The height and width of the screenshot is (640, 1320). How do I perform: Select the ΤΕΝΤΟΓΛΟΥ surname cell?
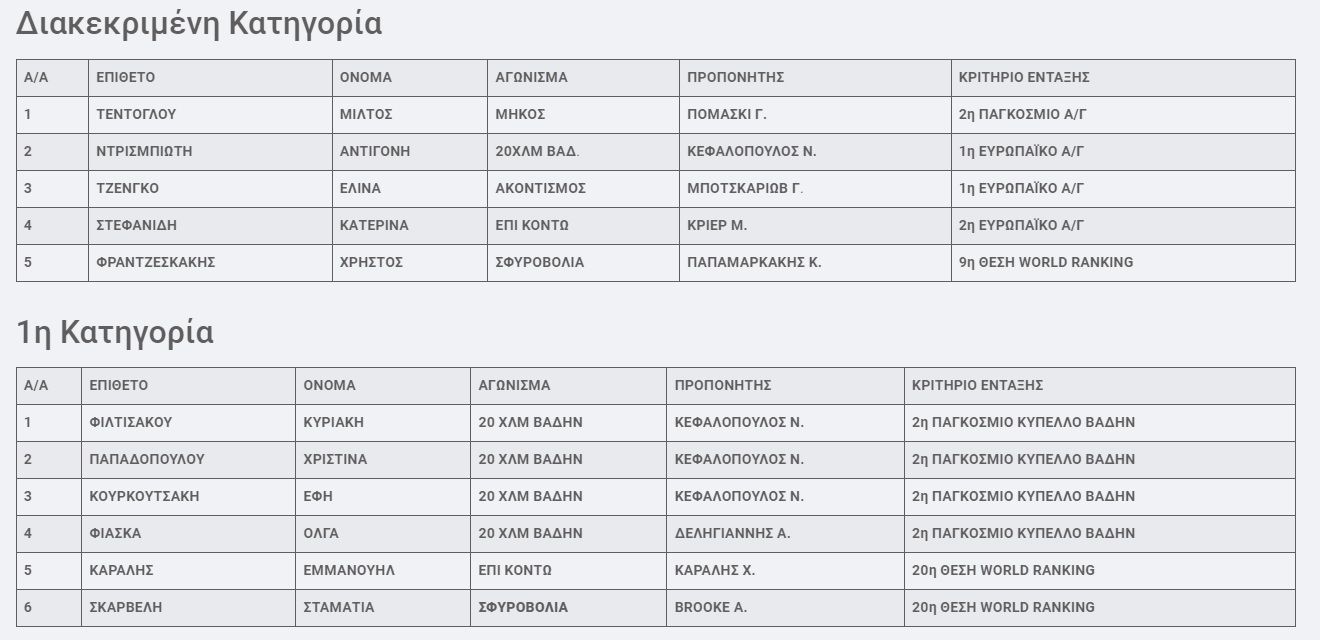[136, 114]
